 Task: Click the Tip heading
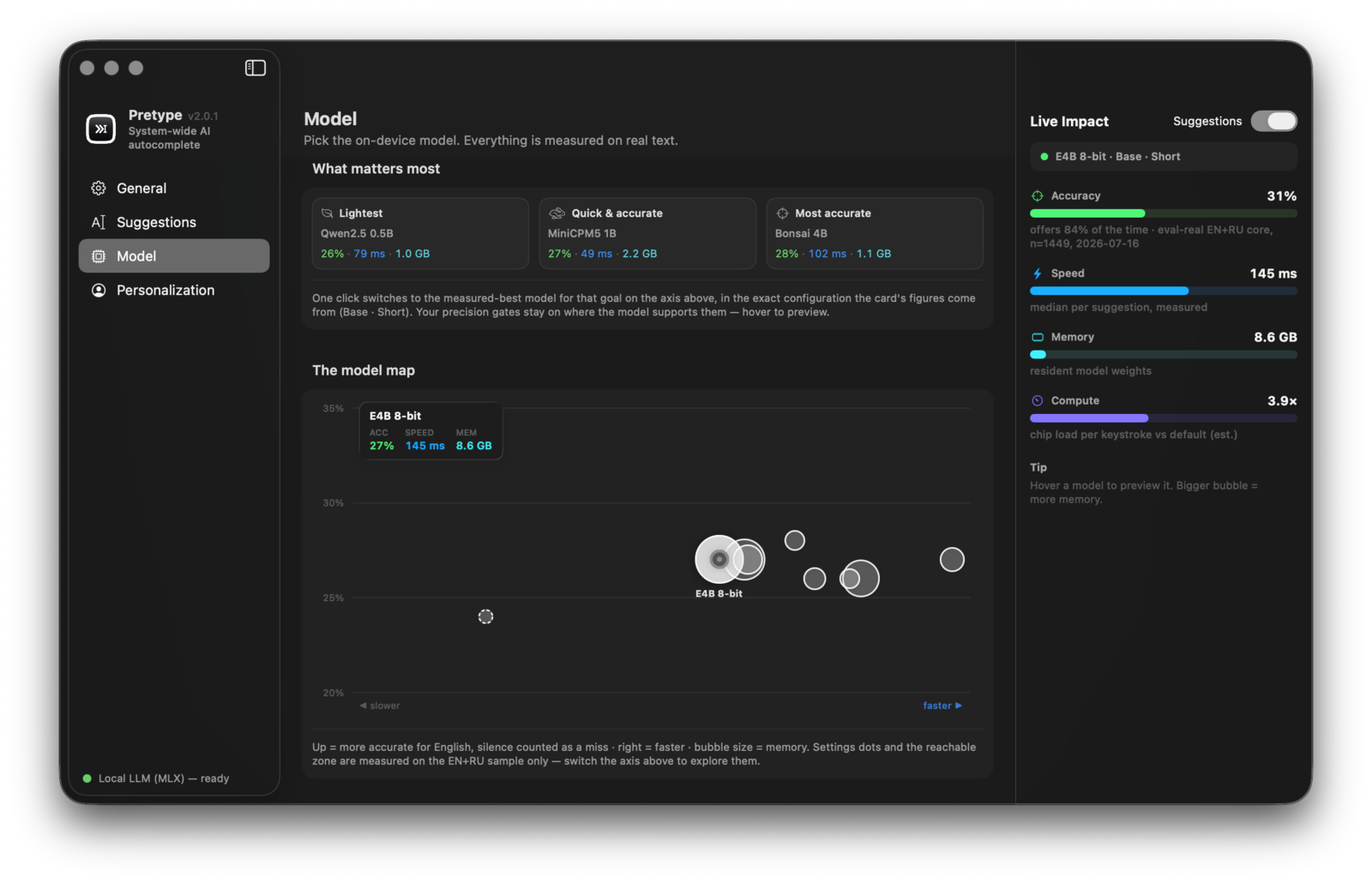[x=1038, y=467]
